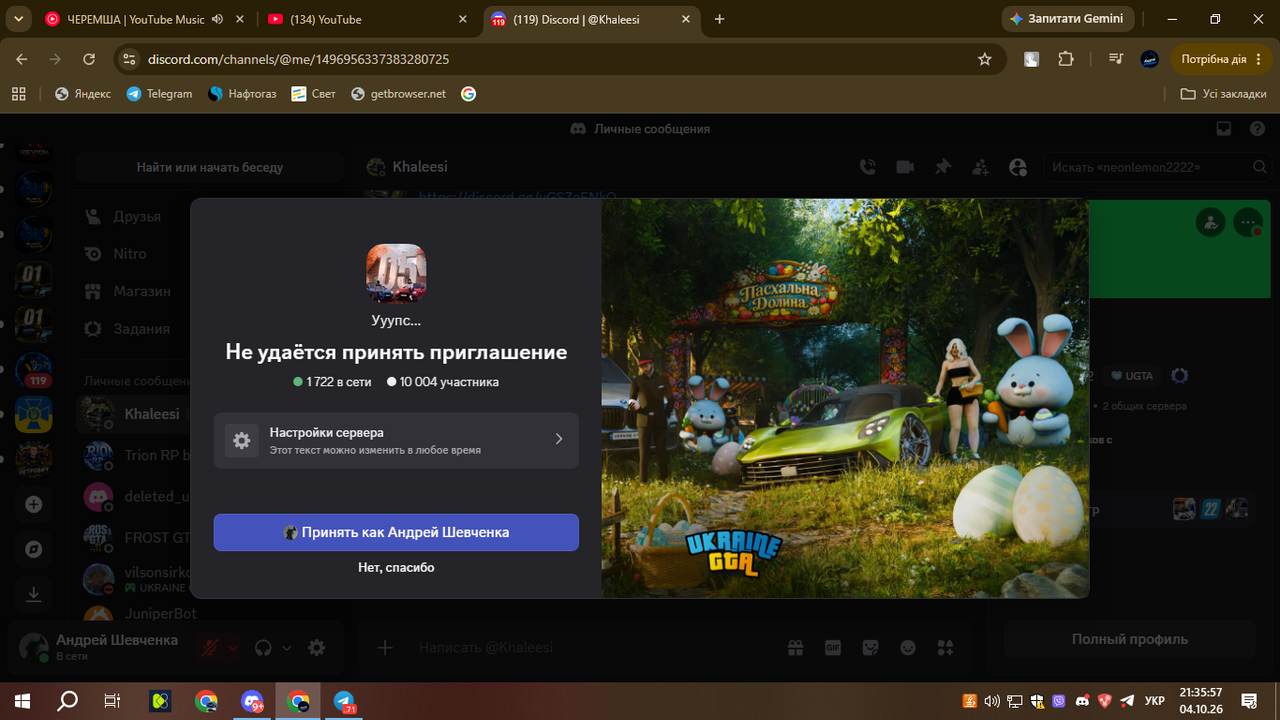Open microphone options chevron next to mute
Image resolution: width=1280 pixels, height=720 pixels.
tap(234, 648)
